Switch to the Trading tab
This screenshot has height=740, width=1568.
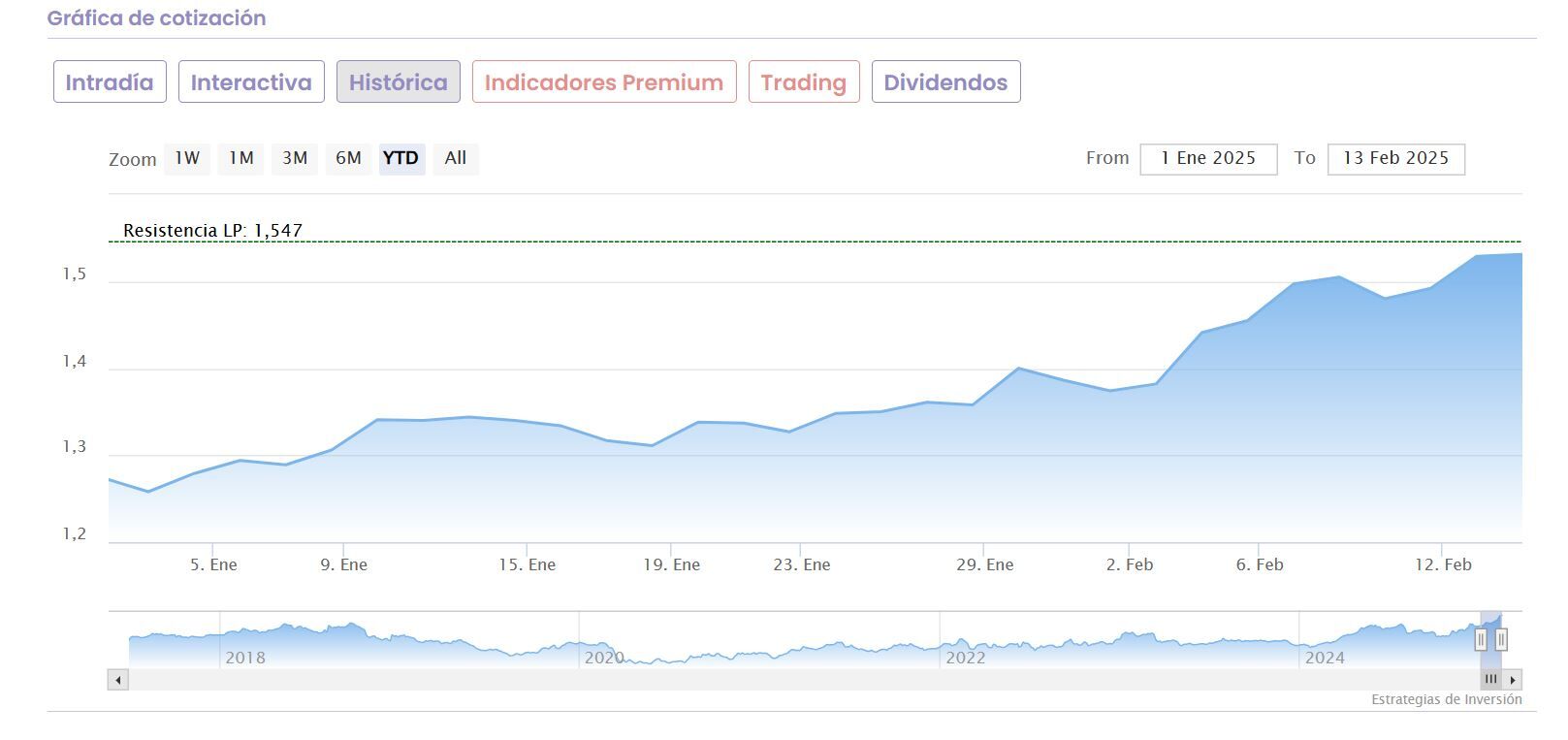804,81
